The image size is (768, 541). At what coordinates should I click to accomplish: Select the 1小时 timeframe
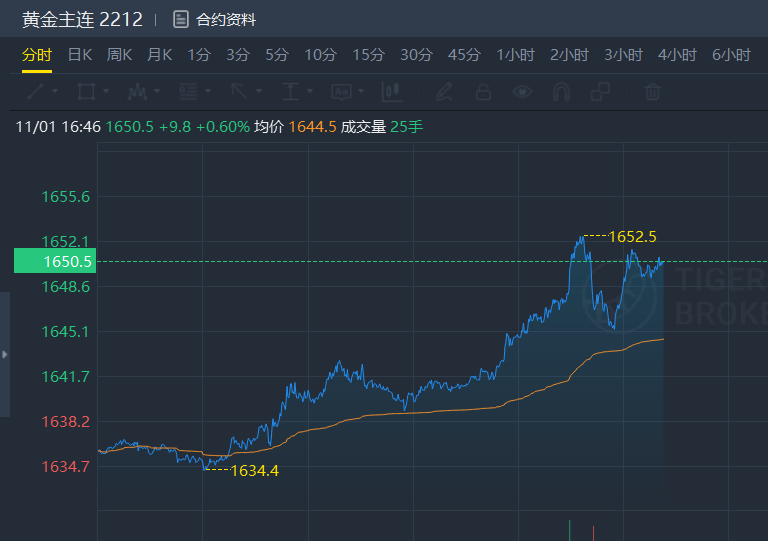click(515, 55)
